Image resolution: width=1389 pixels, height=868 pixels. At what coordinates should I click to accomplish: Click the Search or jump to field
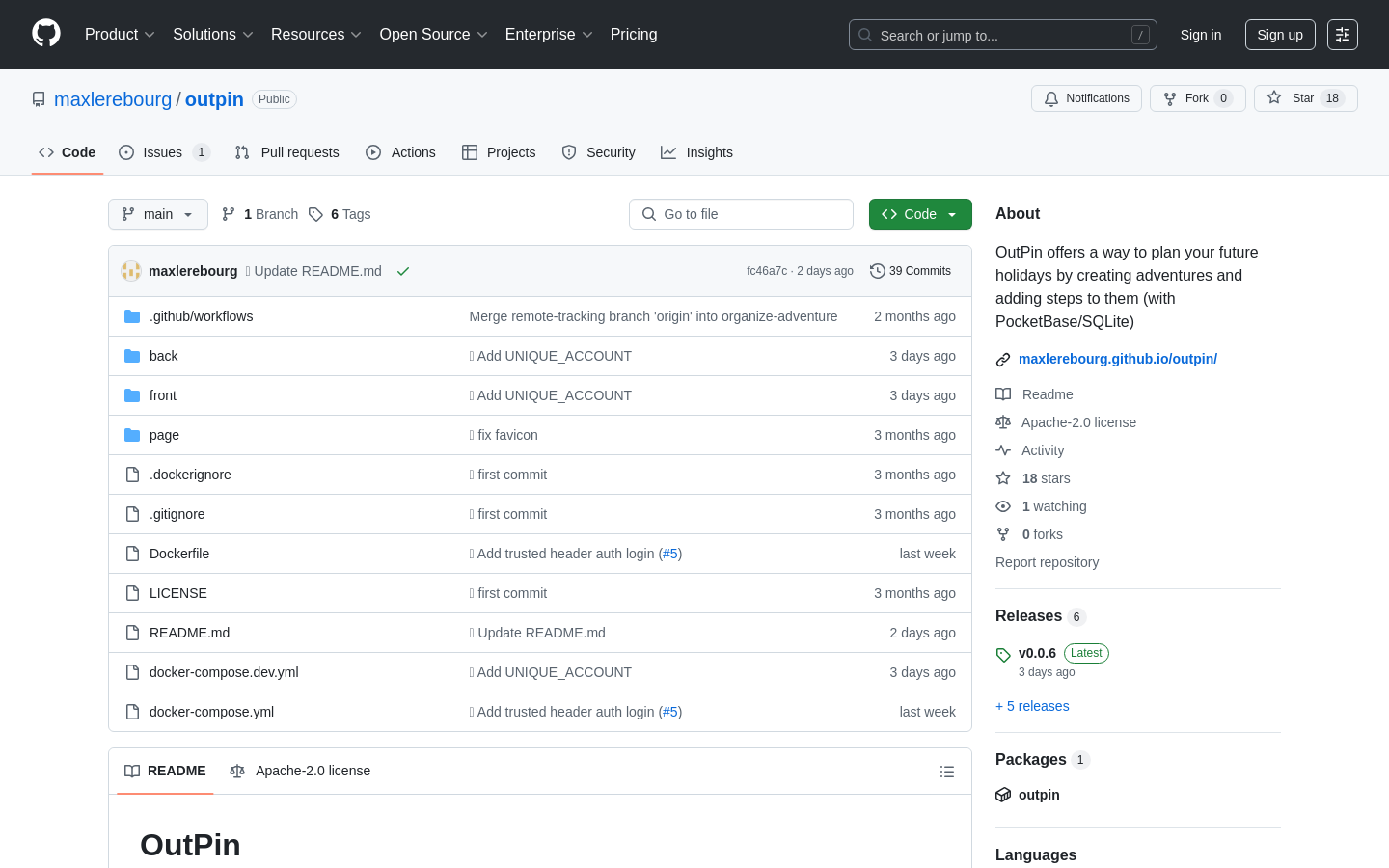(1003, 35)
